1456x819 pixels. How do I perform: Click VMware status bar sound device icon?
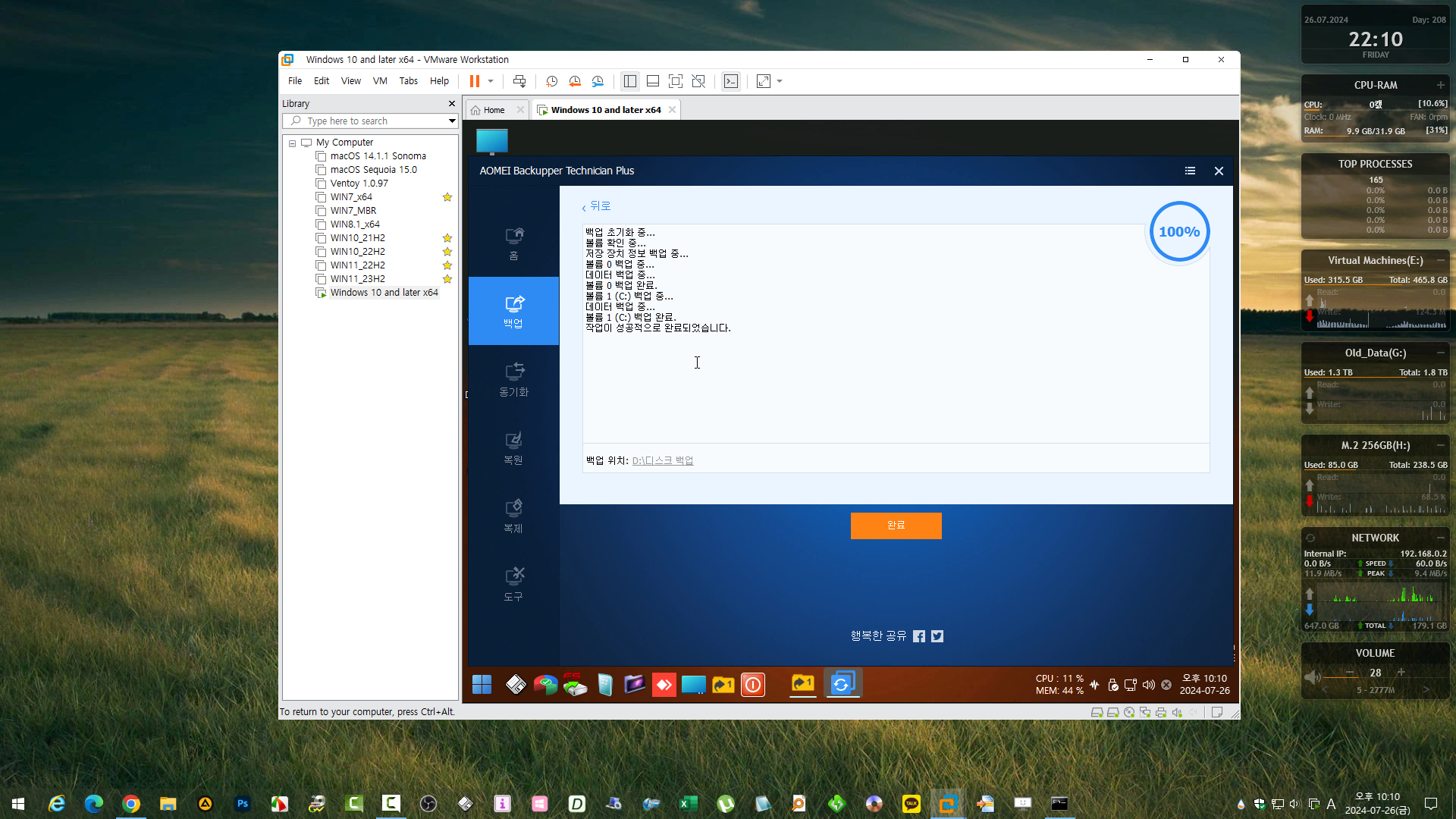tap(1177, 712)
